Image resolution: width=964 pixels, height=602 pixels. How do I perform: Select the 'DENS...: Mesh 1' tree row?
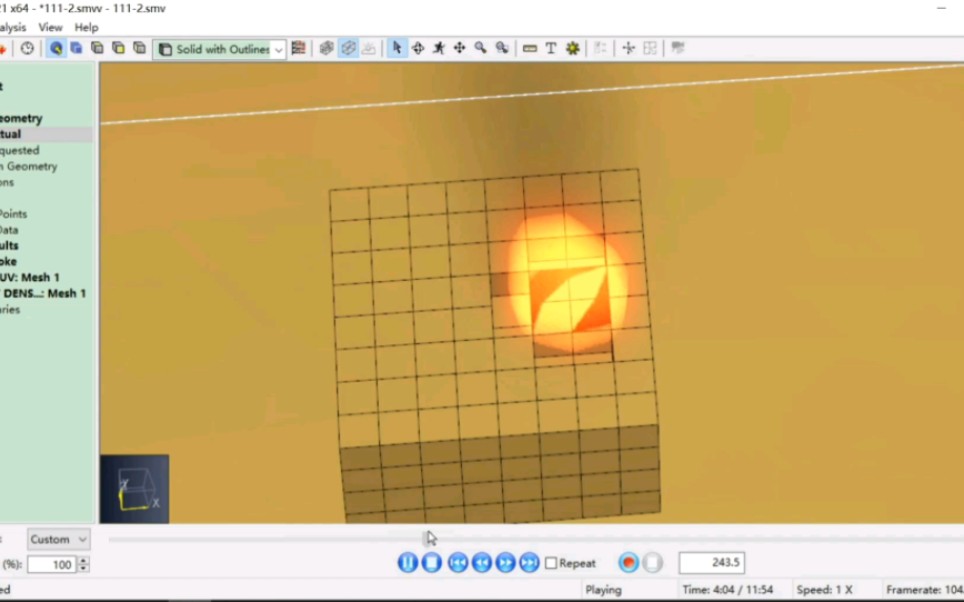[43, 293]
